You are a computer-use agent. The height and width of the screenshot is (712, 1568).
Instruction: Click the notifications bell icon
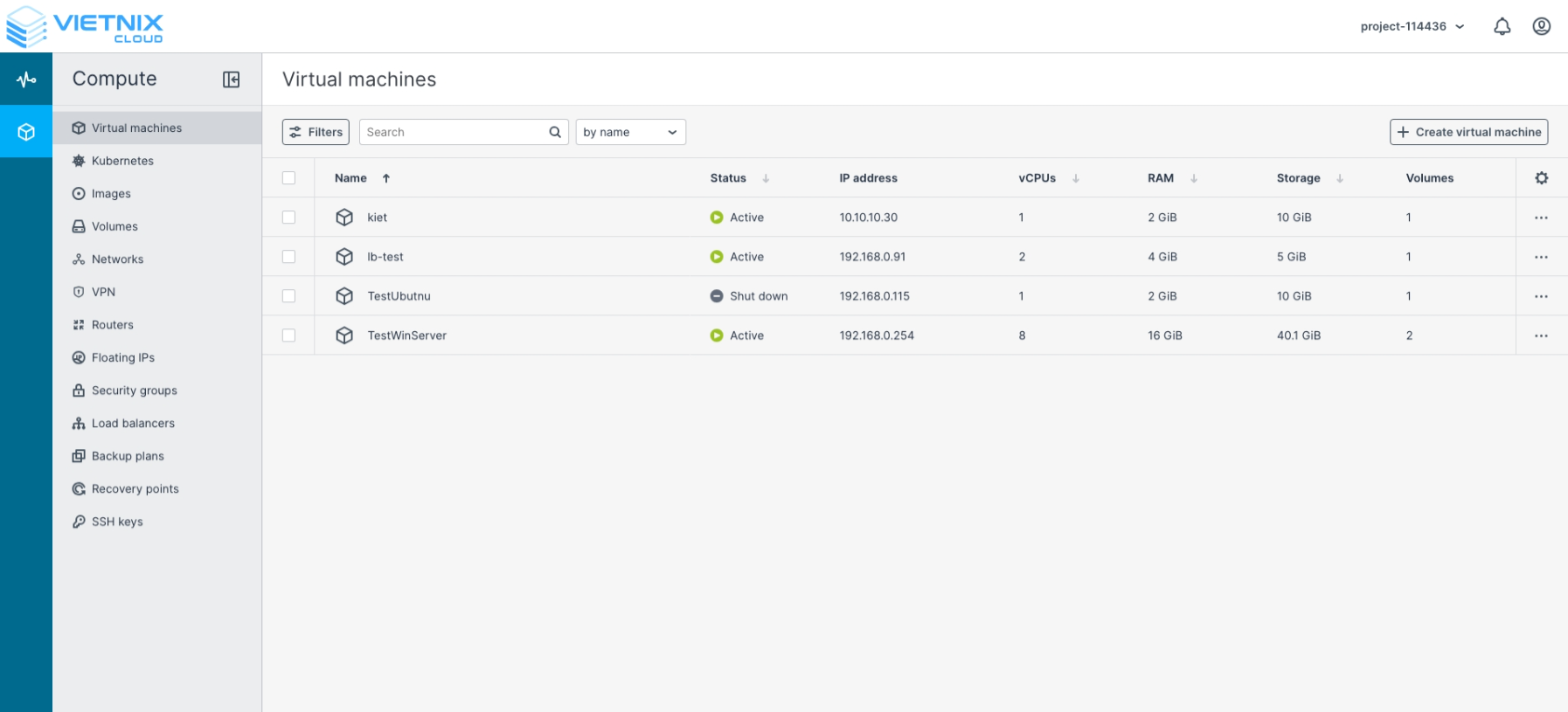pos(1502,27)
